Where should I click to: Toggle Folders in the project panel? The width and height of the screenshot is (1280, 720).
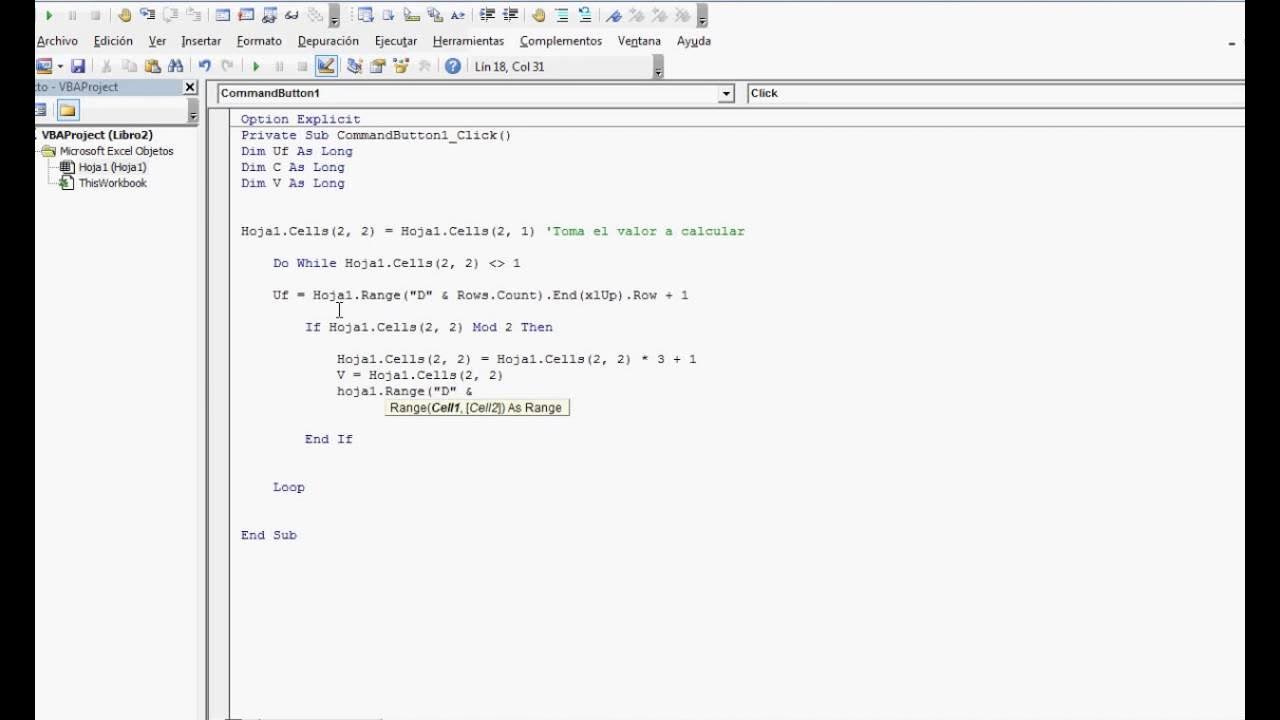click(x=67, y=110)
